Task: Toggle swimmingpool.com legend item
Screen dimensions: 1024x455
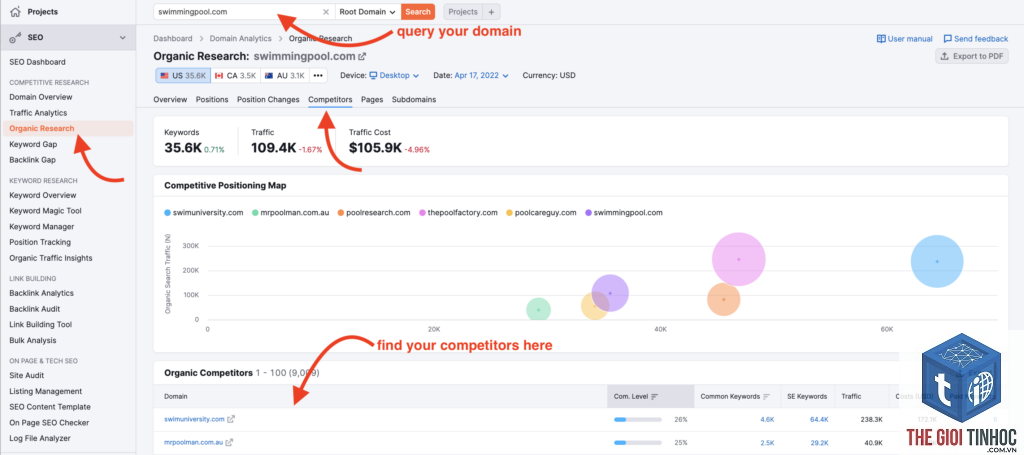Action: click(624, 213)
